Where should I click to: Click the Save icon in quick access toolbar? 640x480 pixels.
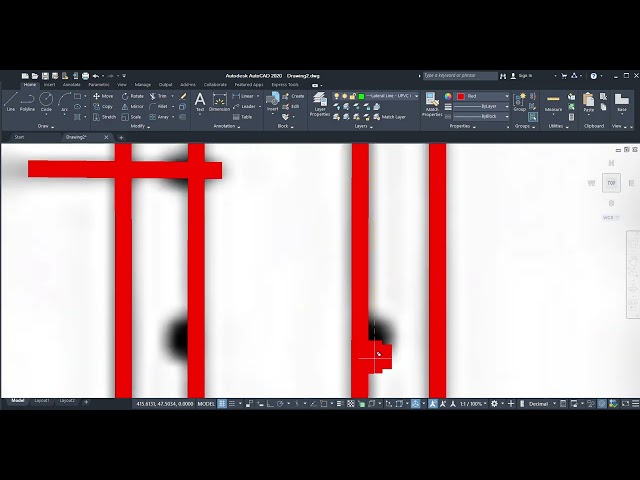(45, 76)
